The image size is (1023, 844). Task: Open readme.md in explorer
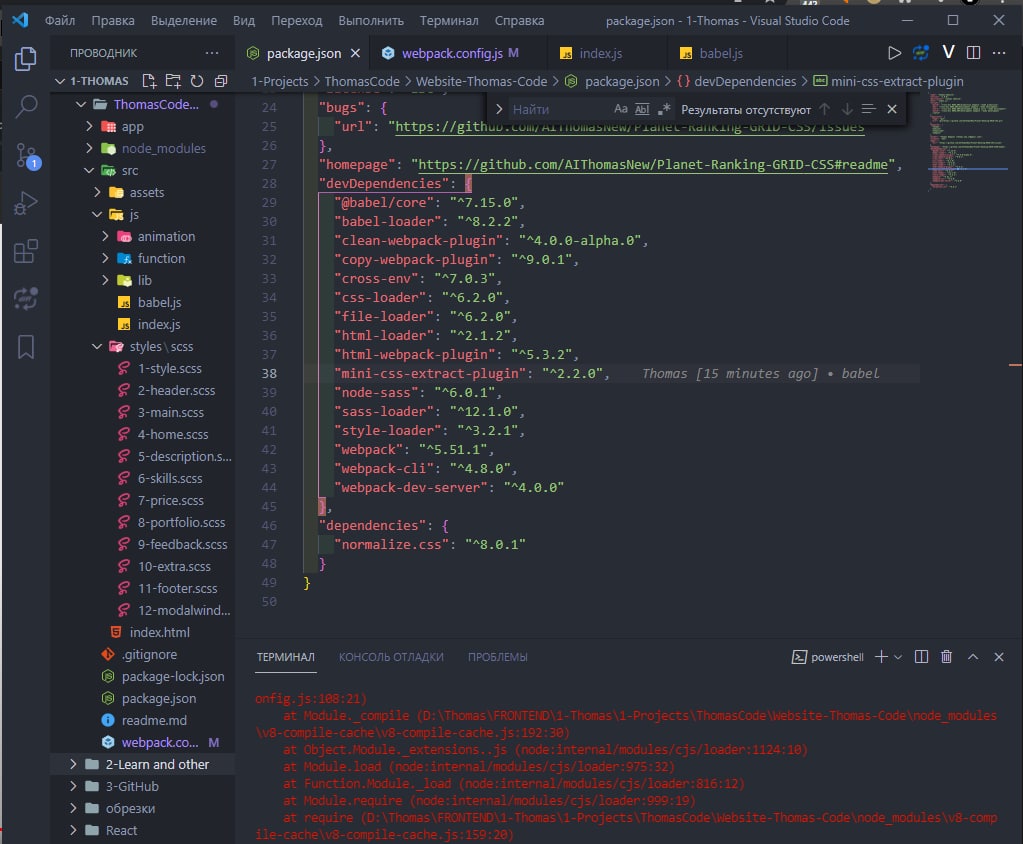pyautogui.click(x=154, y=720)
